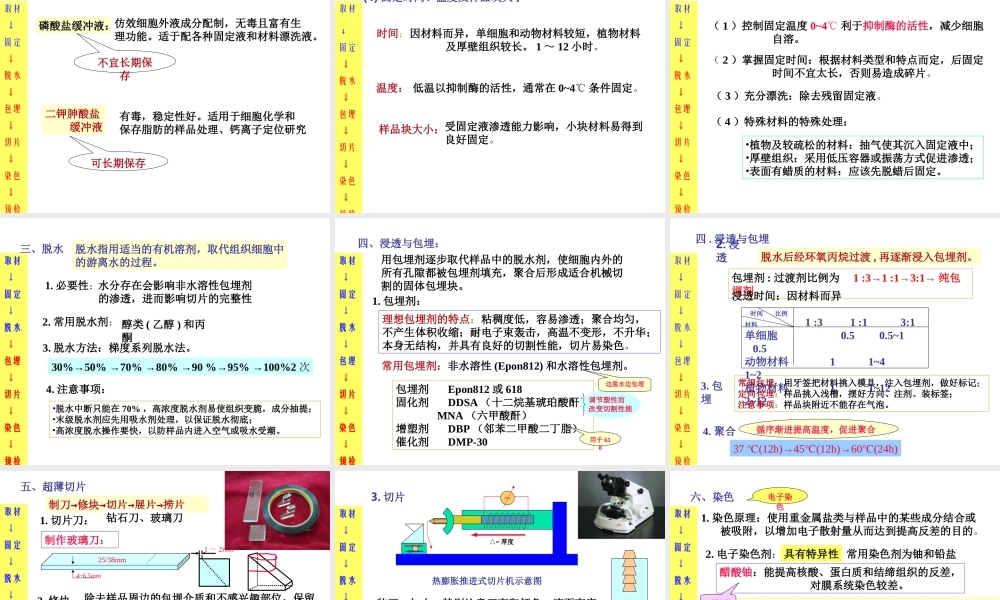Screen dimensions: 1000x600
Task: Click the 边聚水边包埋 callout
Action: [x=624, y=384]
